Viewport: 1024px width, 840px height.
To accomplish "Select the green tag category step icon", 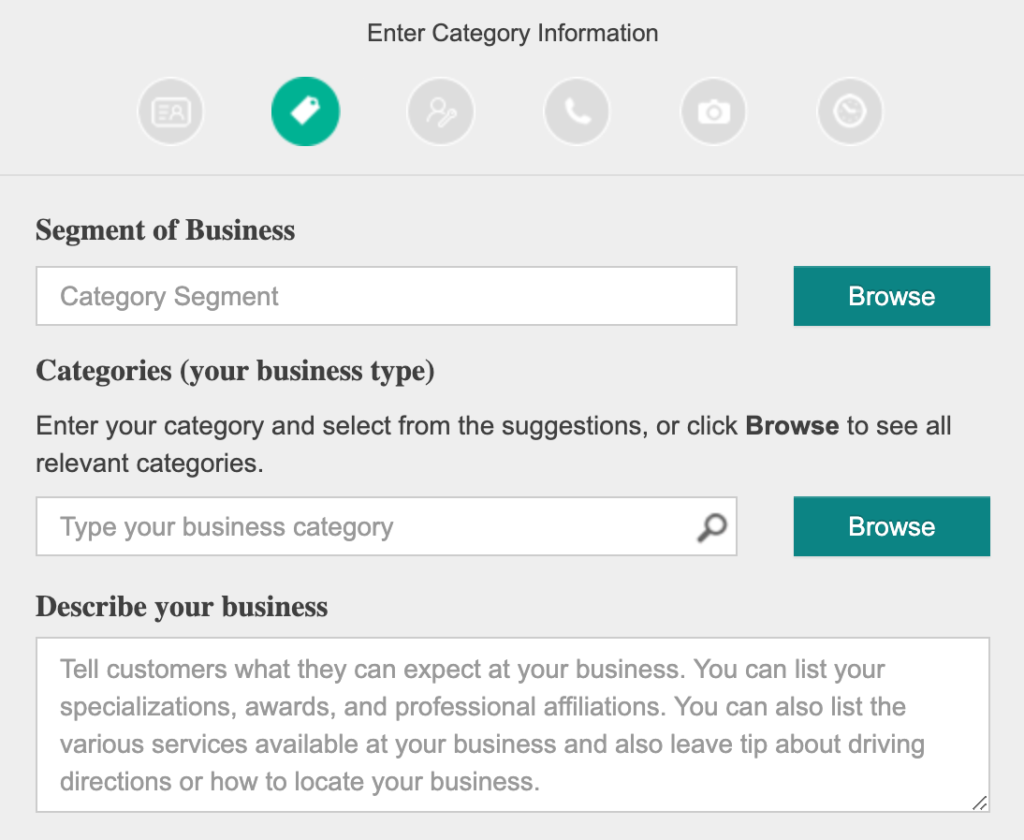I will (306, 112).
